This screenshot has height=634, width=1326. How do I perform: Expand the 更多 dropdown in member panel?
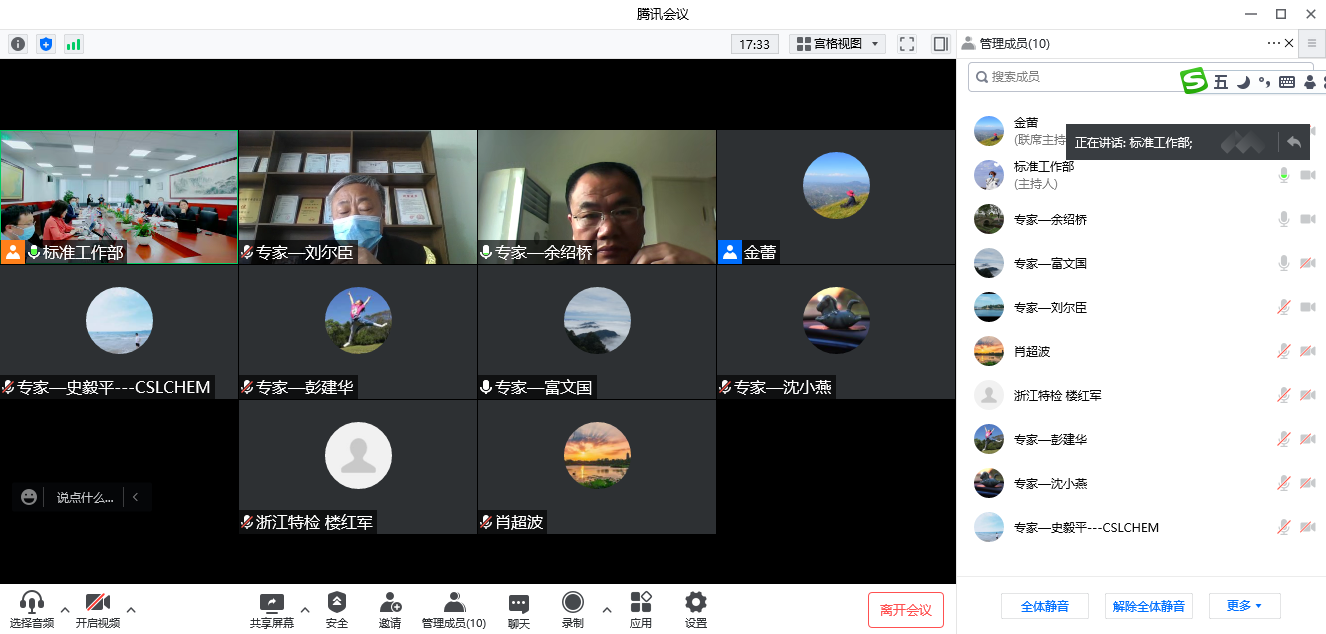click(1244, 606)
